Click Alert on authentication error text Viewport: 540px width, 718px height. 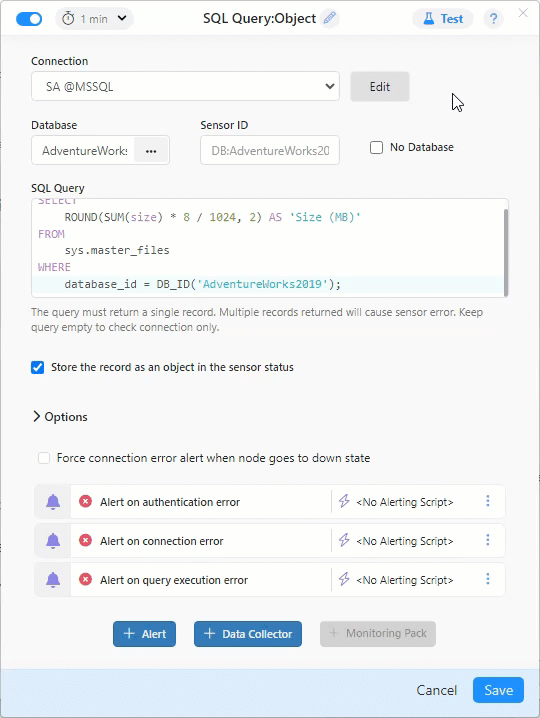pyautogui.click(x=170, y=502)
